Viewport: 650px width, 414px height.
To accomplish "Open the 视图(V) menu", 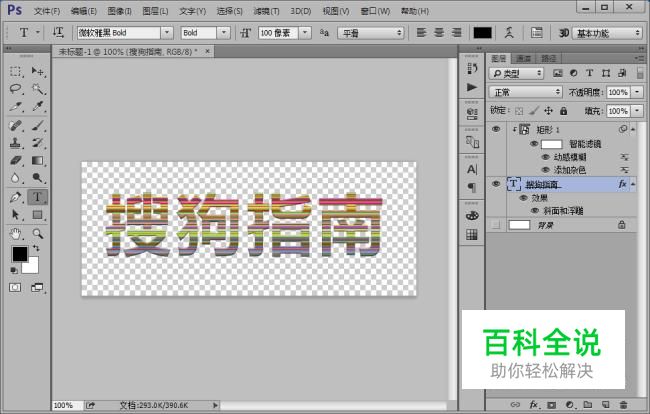I will (x=336, y=11).
